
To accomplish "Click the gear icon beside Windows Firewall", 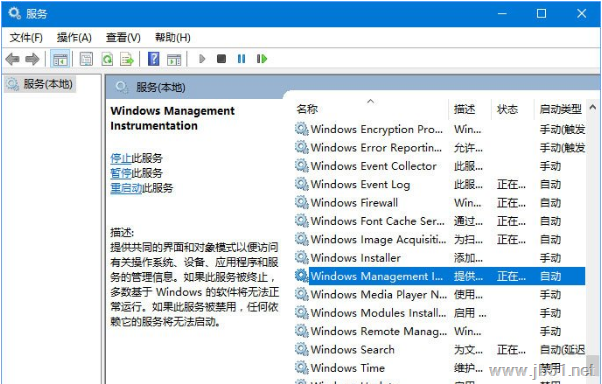I will pyautogui.click(x=301, y=202).
